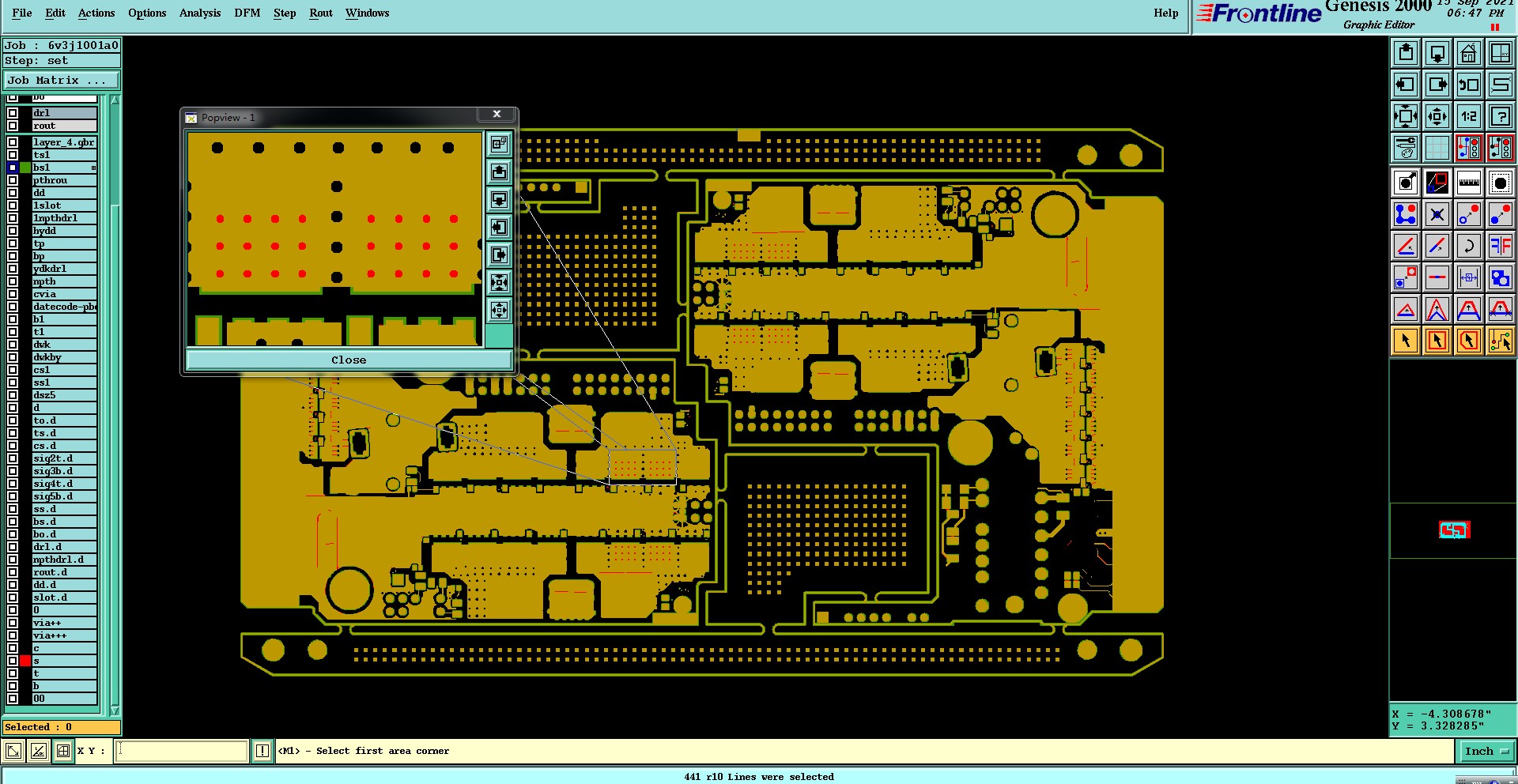The width and height of the screenshot is (1518, 784).
Task: Pan view up with the arrow icon
Action: 1406,53
